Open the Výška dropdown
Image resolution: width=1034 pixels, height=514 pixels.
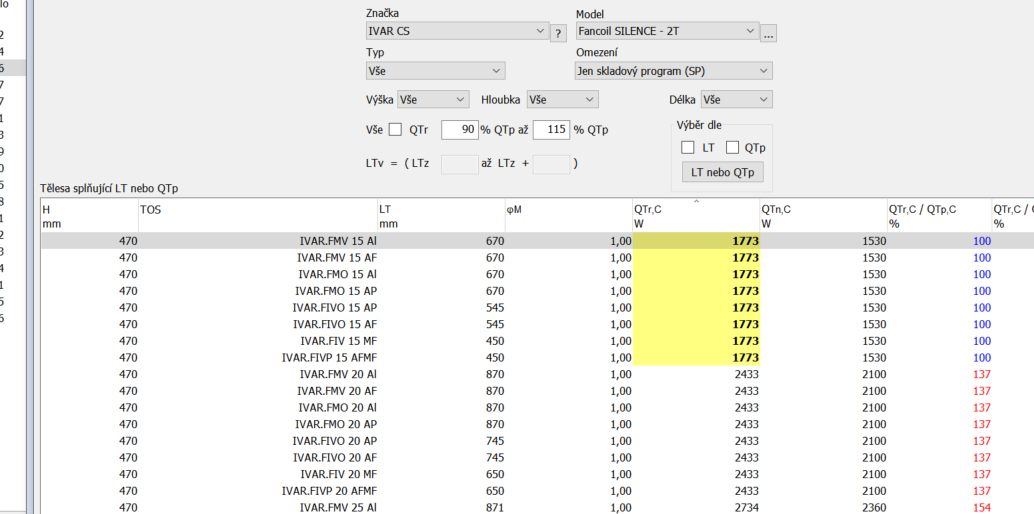(x=433, y=100)
